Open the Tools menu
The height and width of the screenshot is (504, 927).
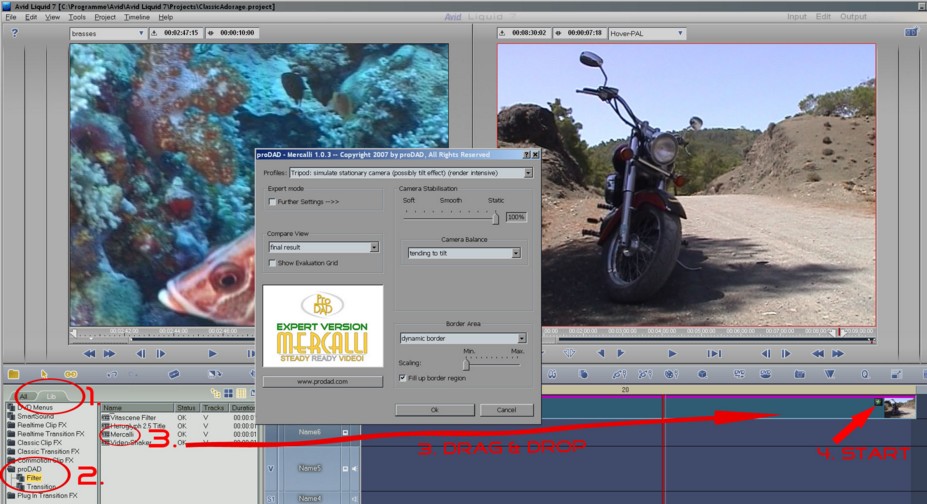pyautogui.click(x=77, y=17)
